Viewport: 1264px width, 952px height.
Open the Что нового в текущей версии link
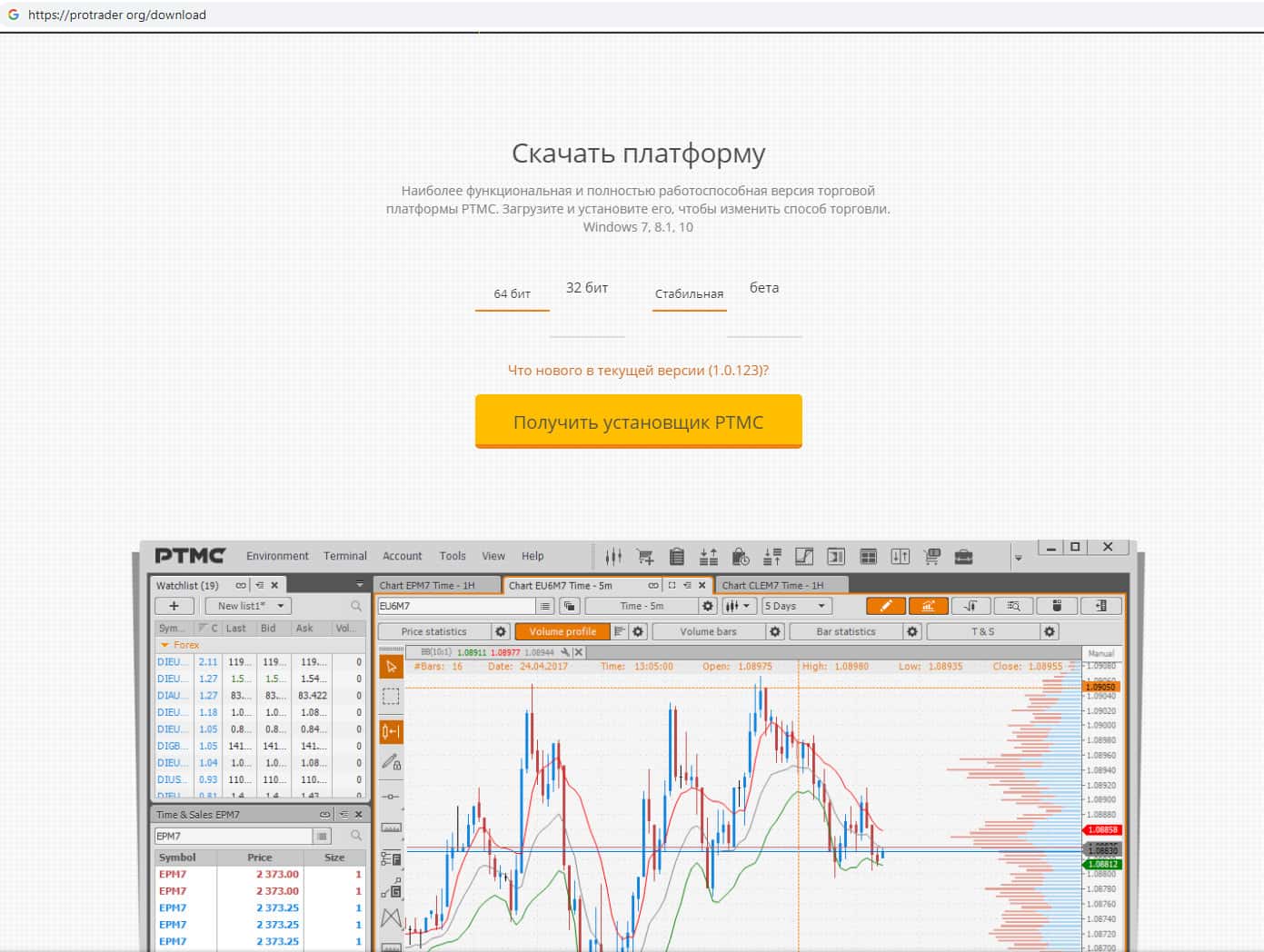coord(638,371)
